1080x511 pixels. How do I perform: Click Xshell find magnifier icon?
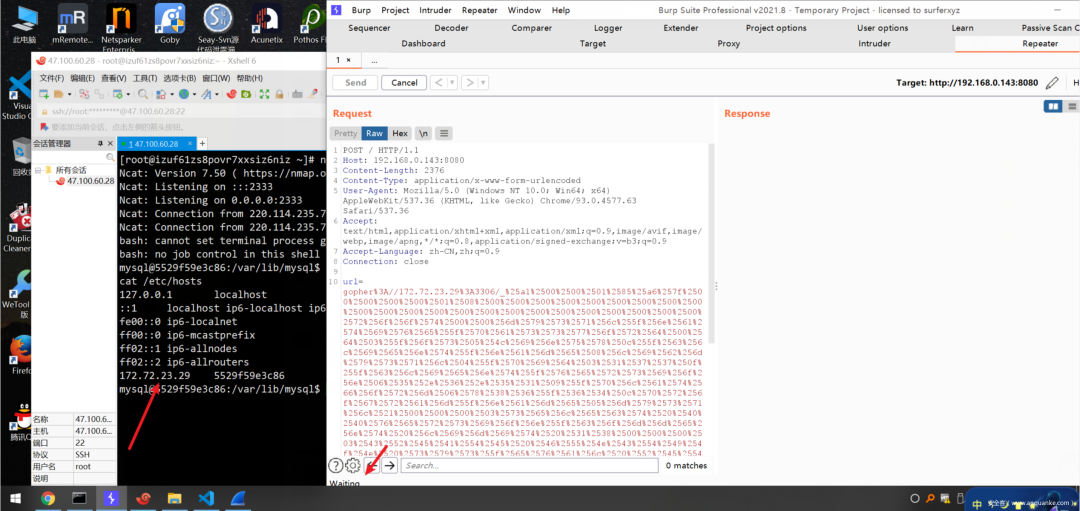(x=143, y=94)
